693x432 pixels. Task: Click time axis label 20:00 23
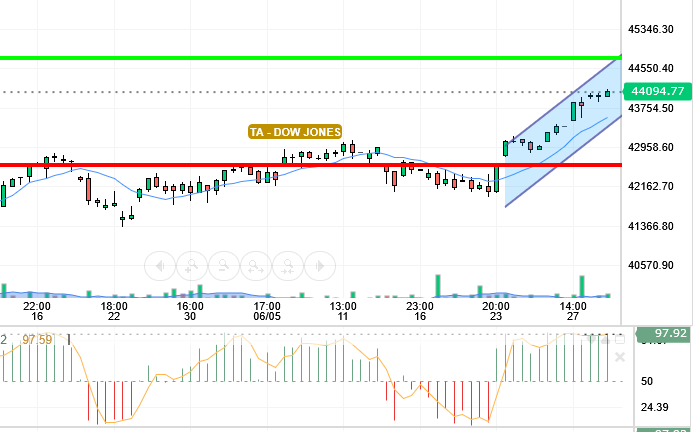496,311
